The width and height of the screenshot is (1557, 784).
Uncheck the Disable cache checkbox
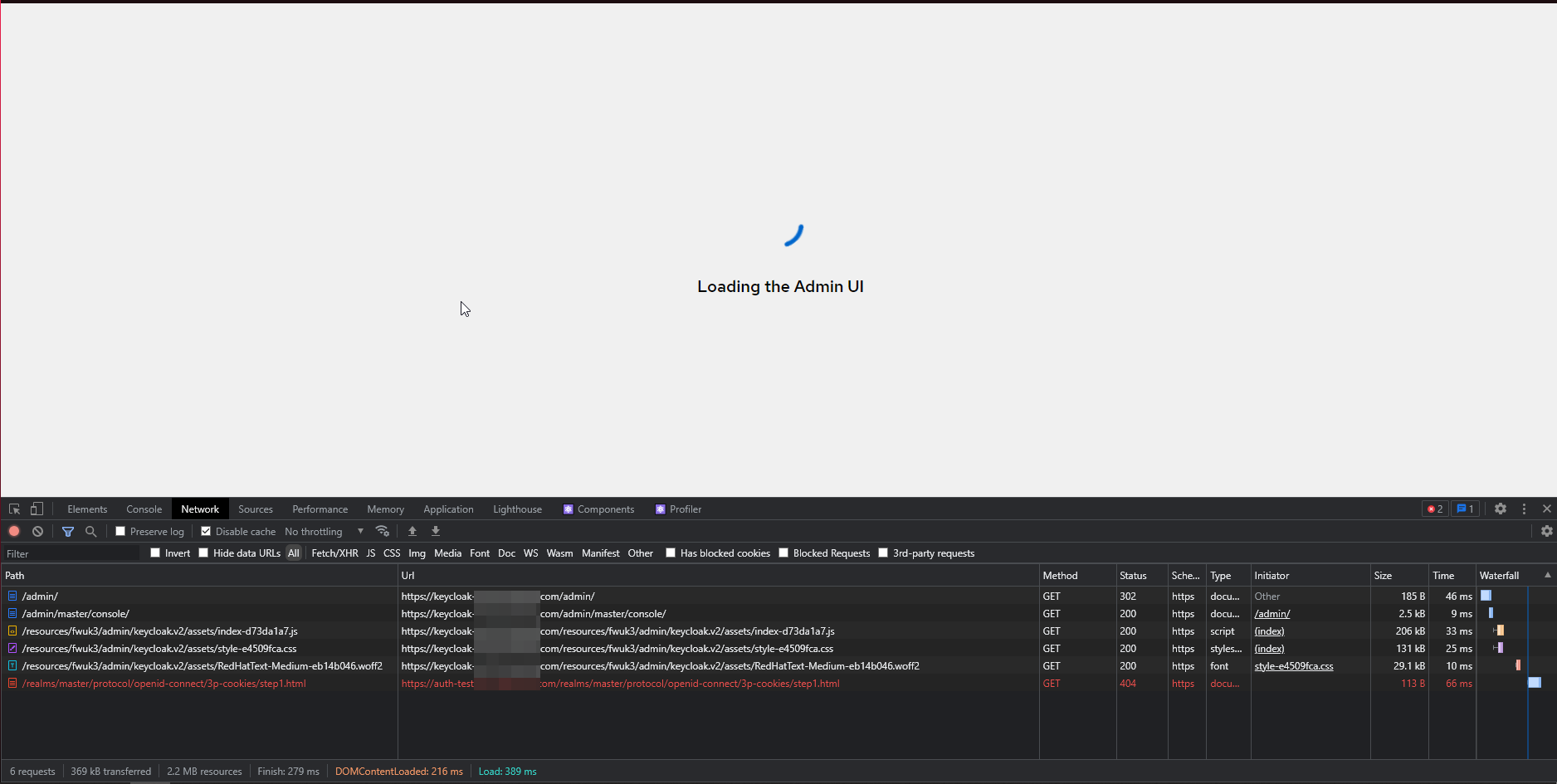click(x=205, y=531)
